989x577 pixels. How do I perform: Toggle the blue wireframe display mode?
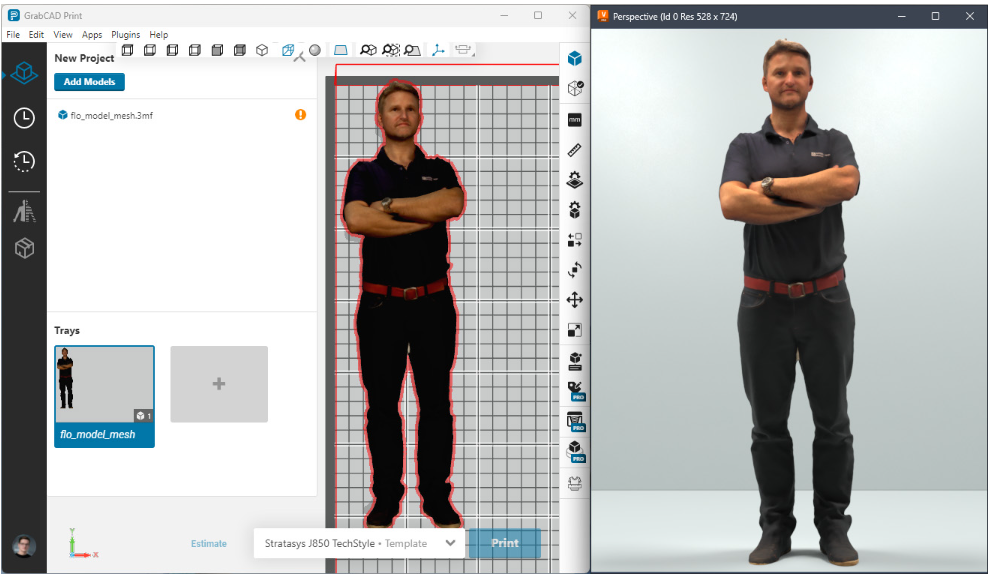(288, 50)
